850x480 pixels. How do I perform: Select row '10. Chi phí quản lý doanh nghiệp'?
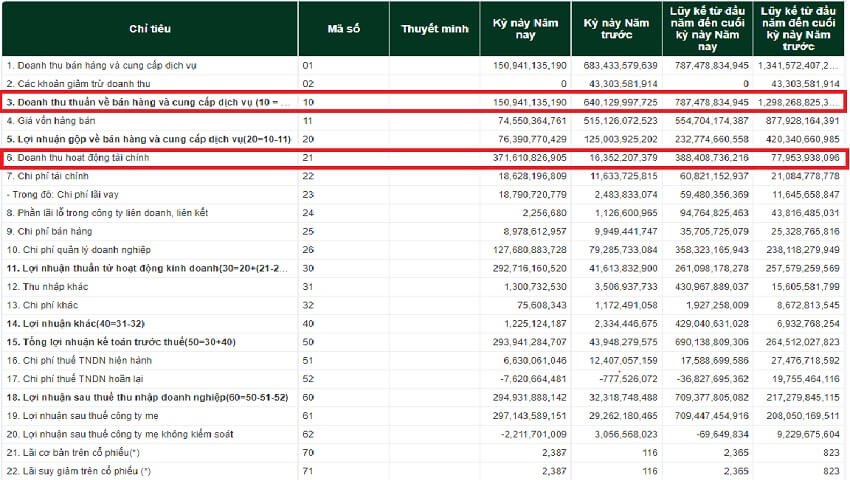(423, 250)
